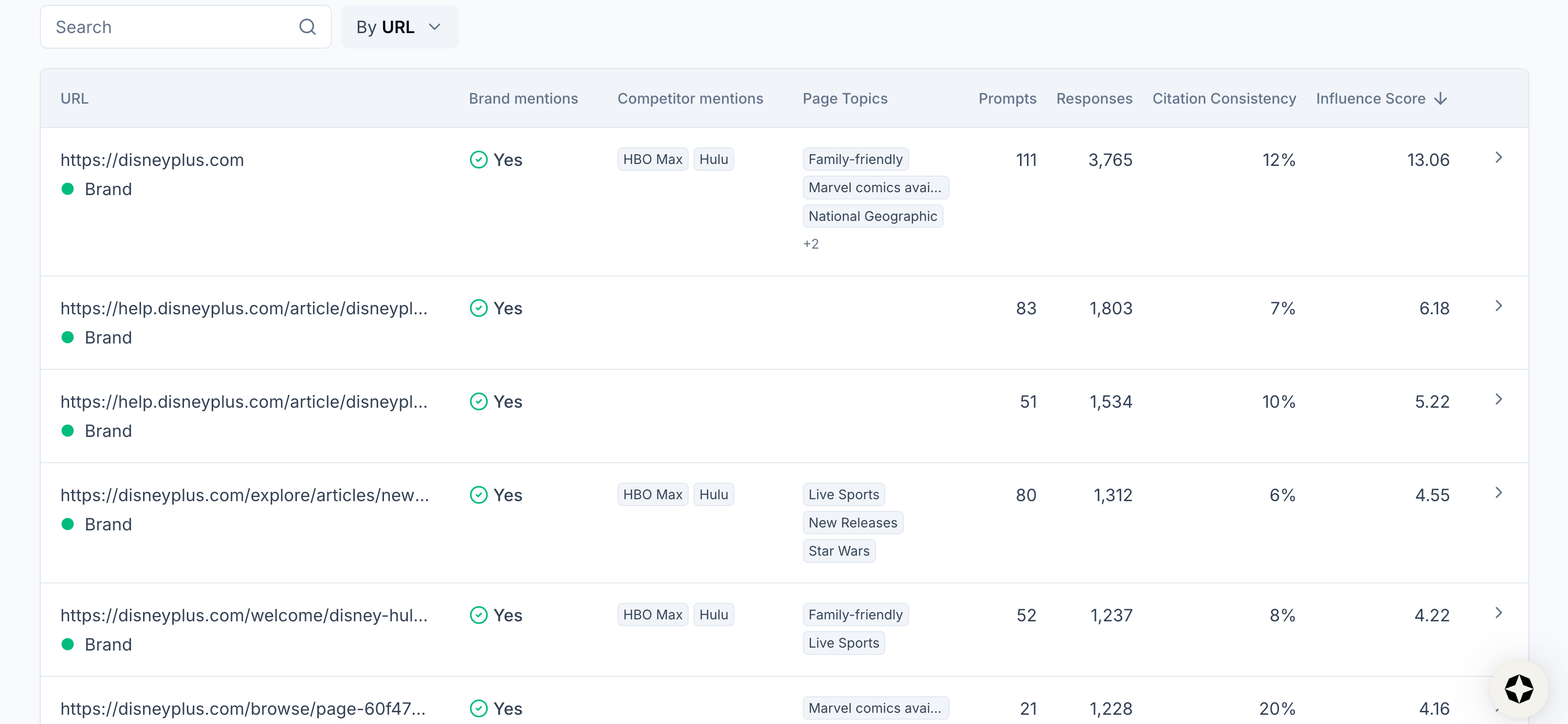The height and width of the screenshot is (724, 1568).
Task: Open the By URL dropdown
Action: [400, 27]
